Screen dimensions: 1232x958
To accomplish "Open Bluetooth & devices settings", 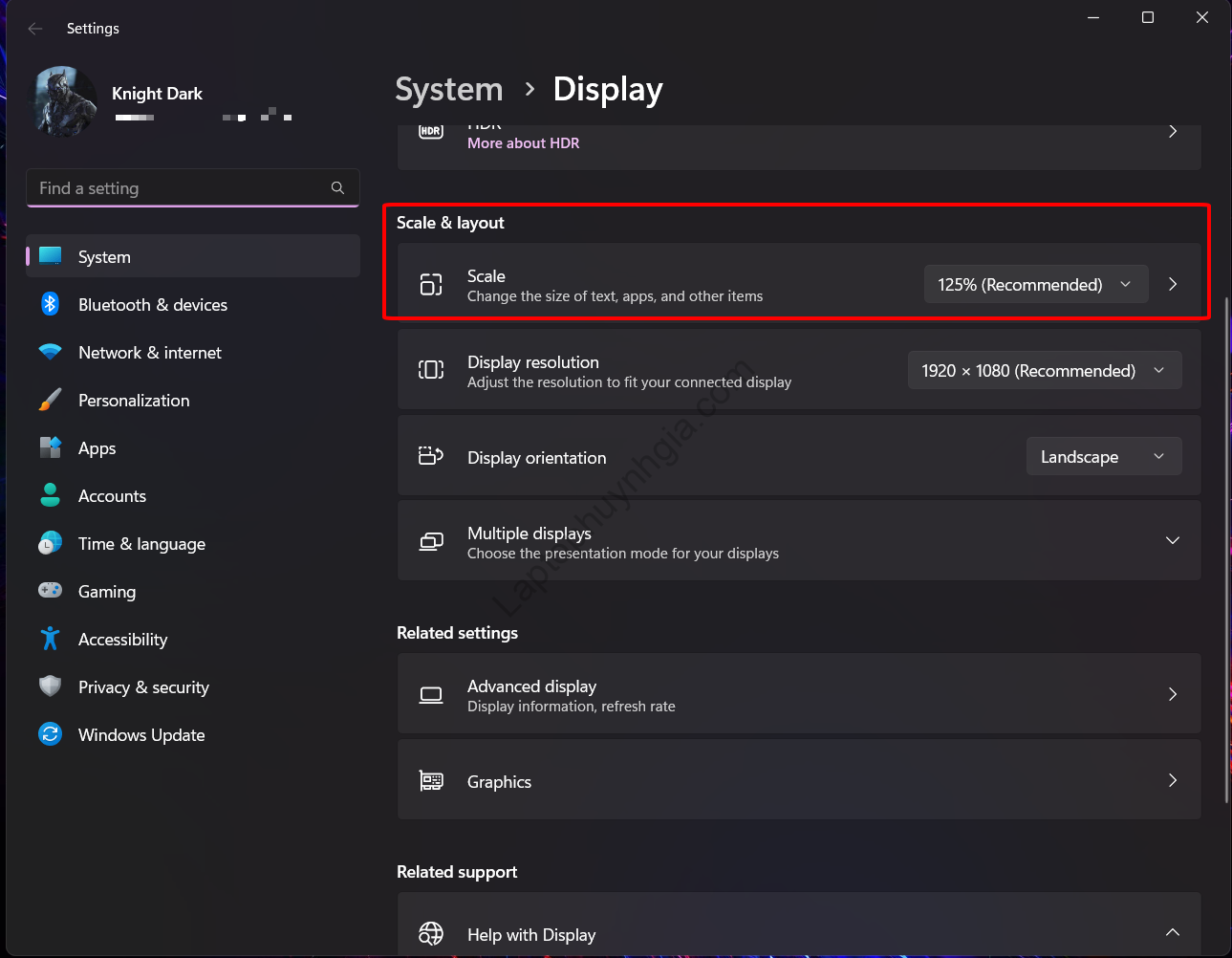I will tap(193, 305).
